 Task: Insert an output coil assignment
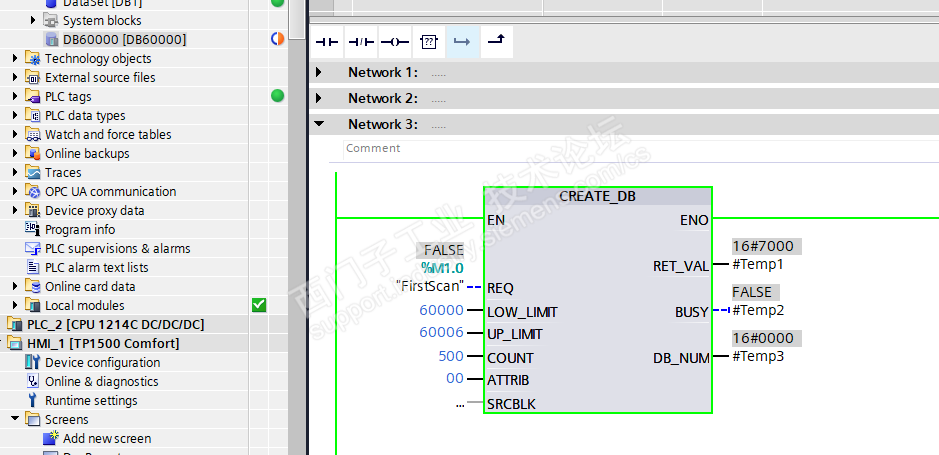click(395, 42)
